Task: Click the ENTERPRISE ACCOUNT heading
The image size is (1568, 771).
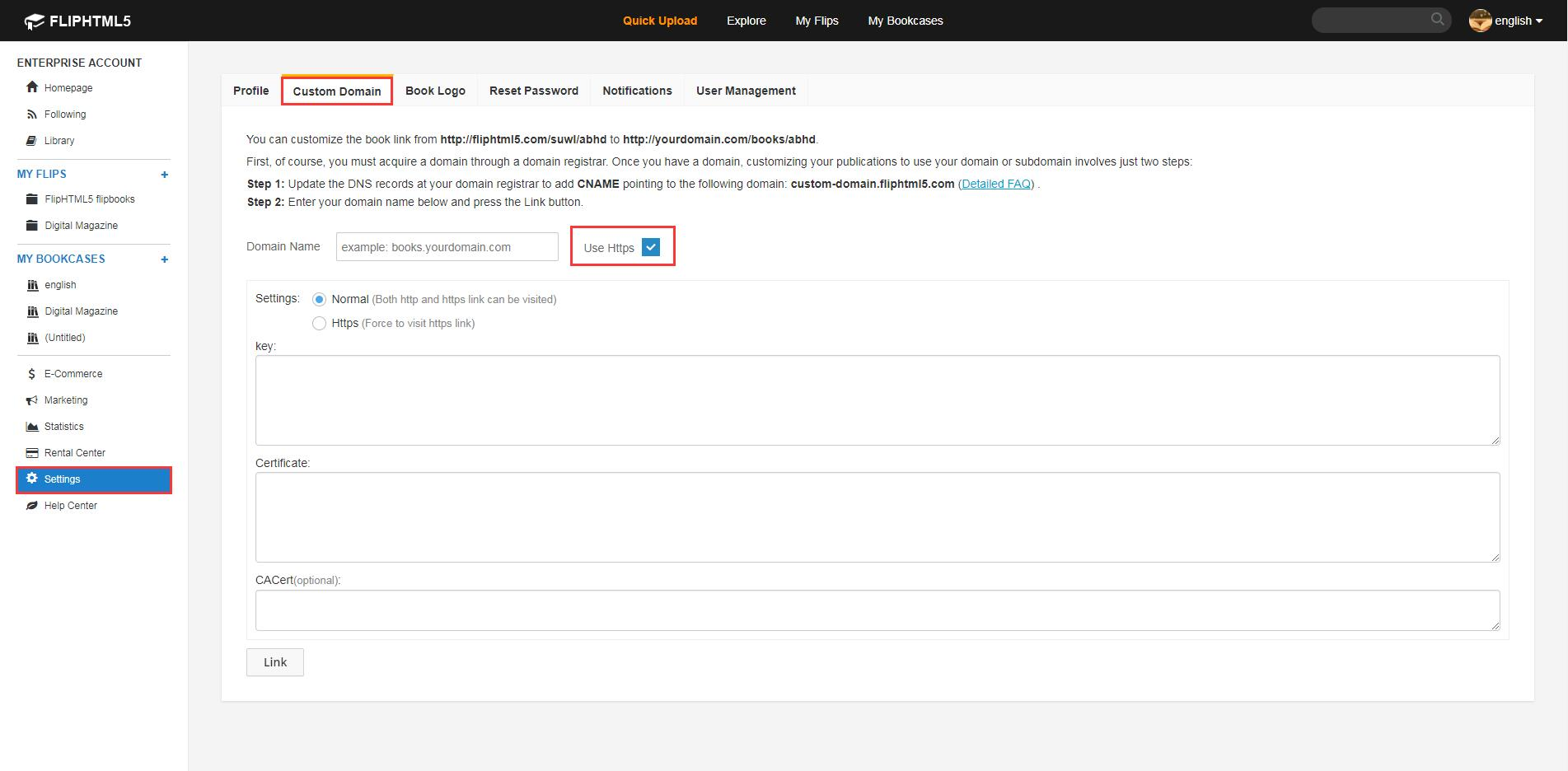Action: (x=79, y=63)
